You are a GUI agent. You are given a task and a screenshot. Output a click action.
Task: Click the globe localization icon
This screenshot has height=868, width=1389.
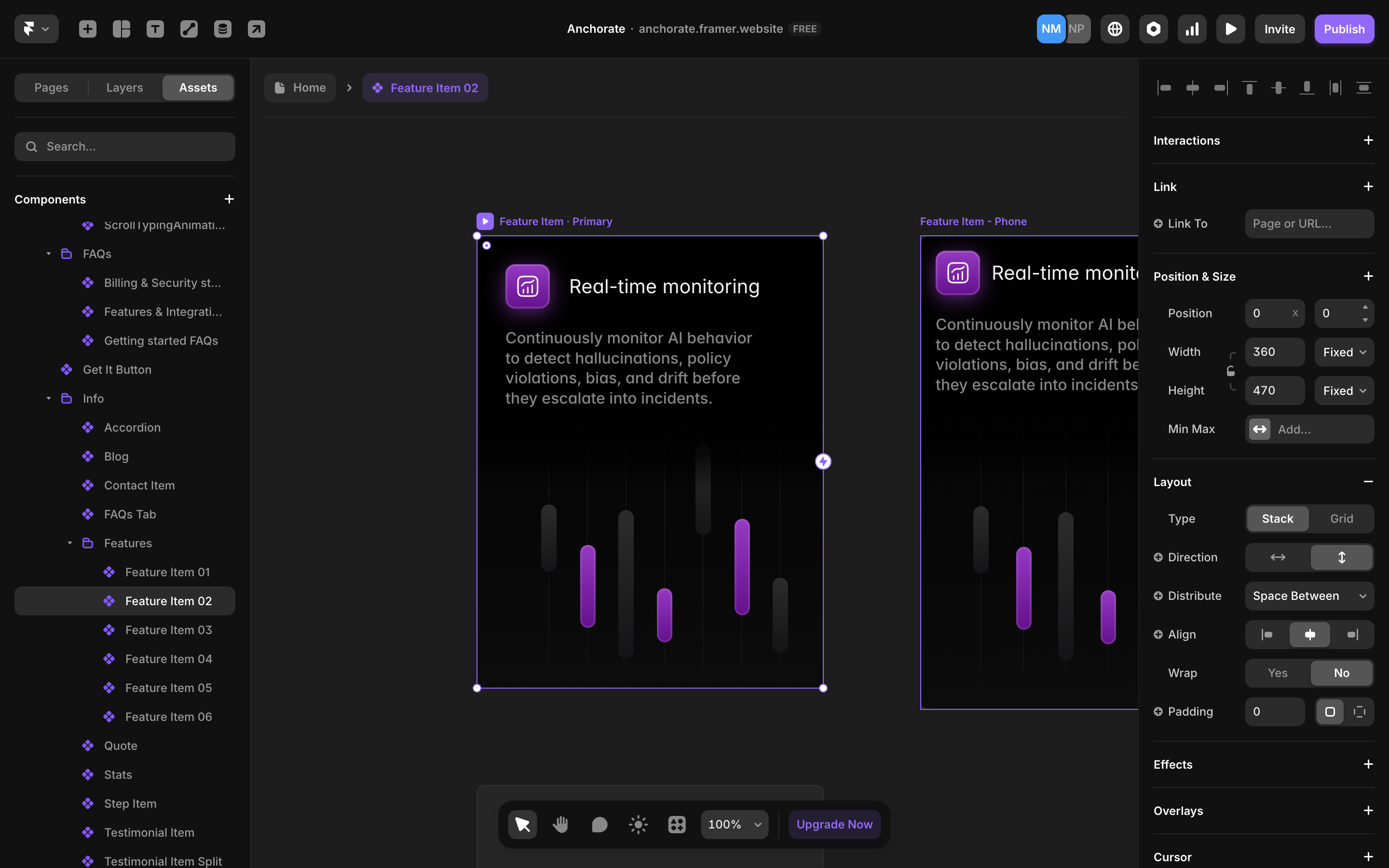[1115, 29]
